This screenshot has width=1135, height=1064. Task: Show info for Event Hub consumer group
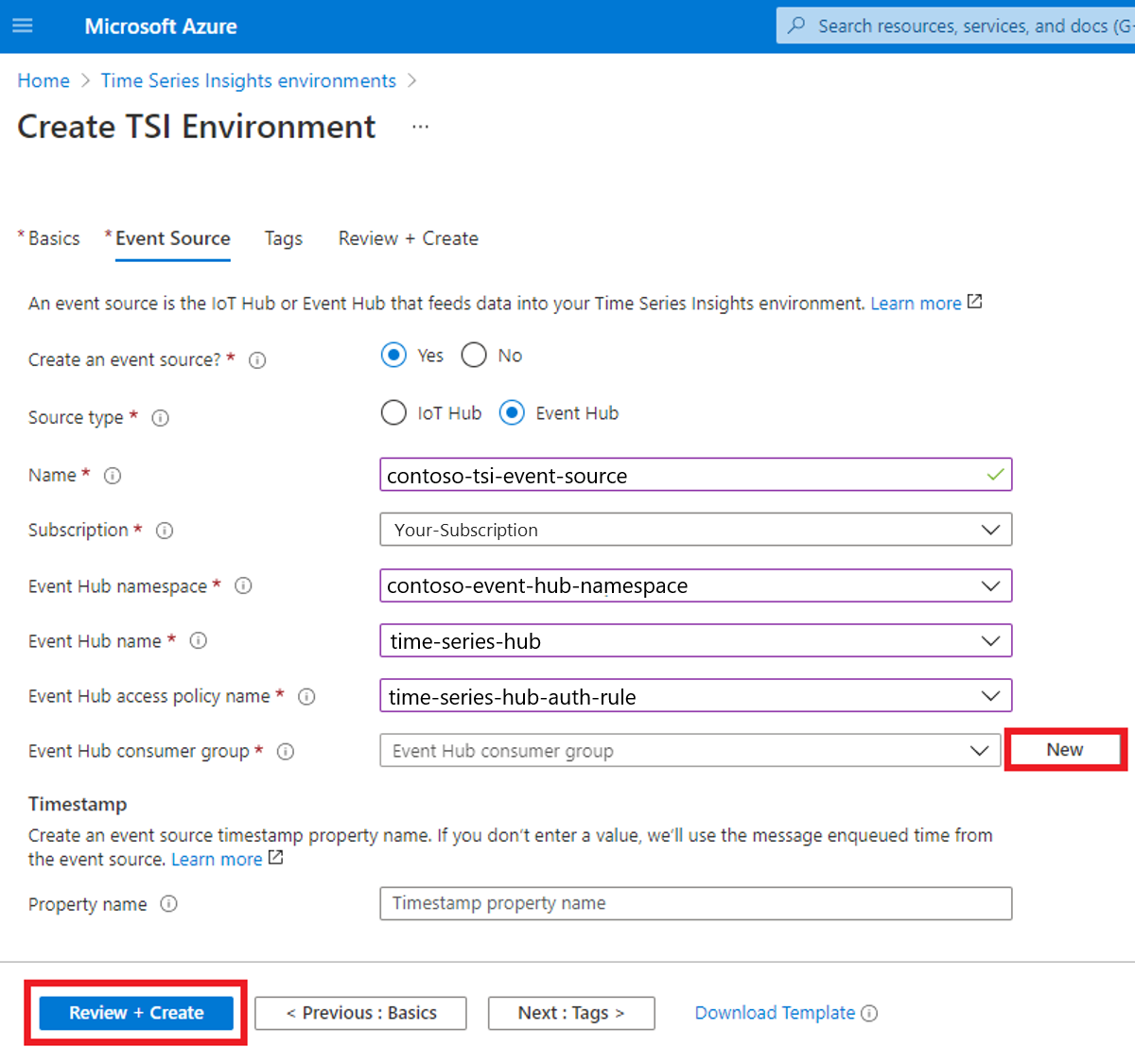click(286, 752)
